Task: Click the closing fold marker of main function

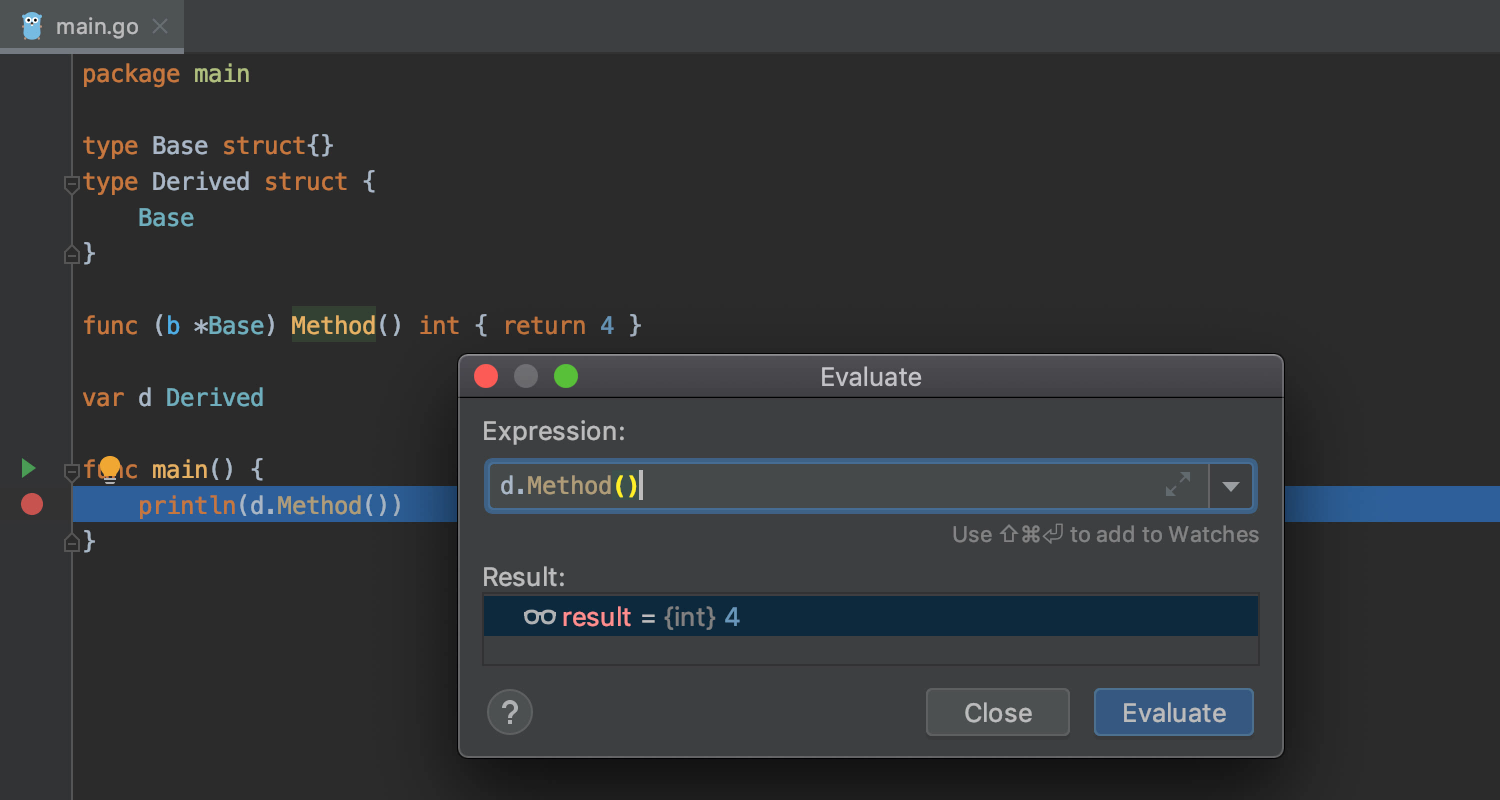Action: (x=71, y=543)
